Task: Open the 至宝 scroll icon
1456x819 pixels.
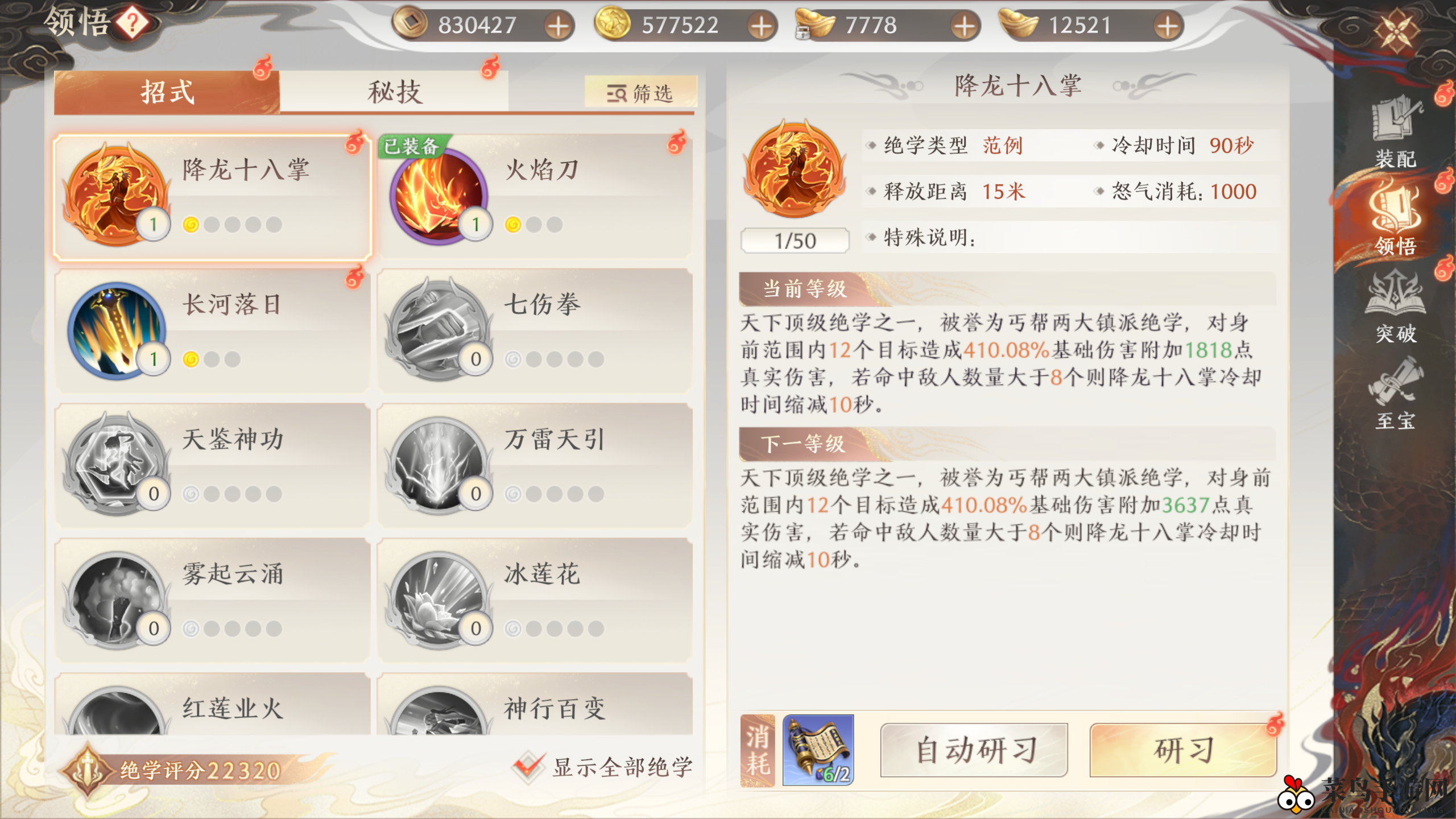Action: coord(1395,394)
